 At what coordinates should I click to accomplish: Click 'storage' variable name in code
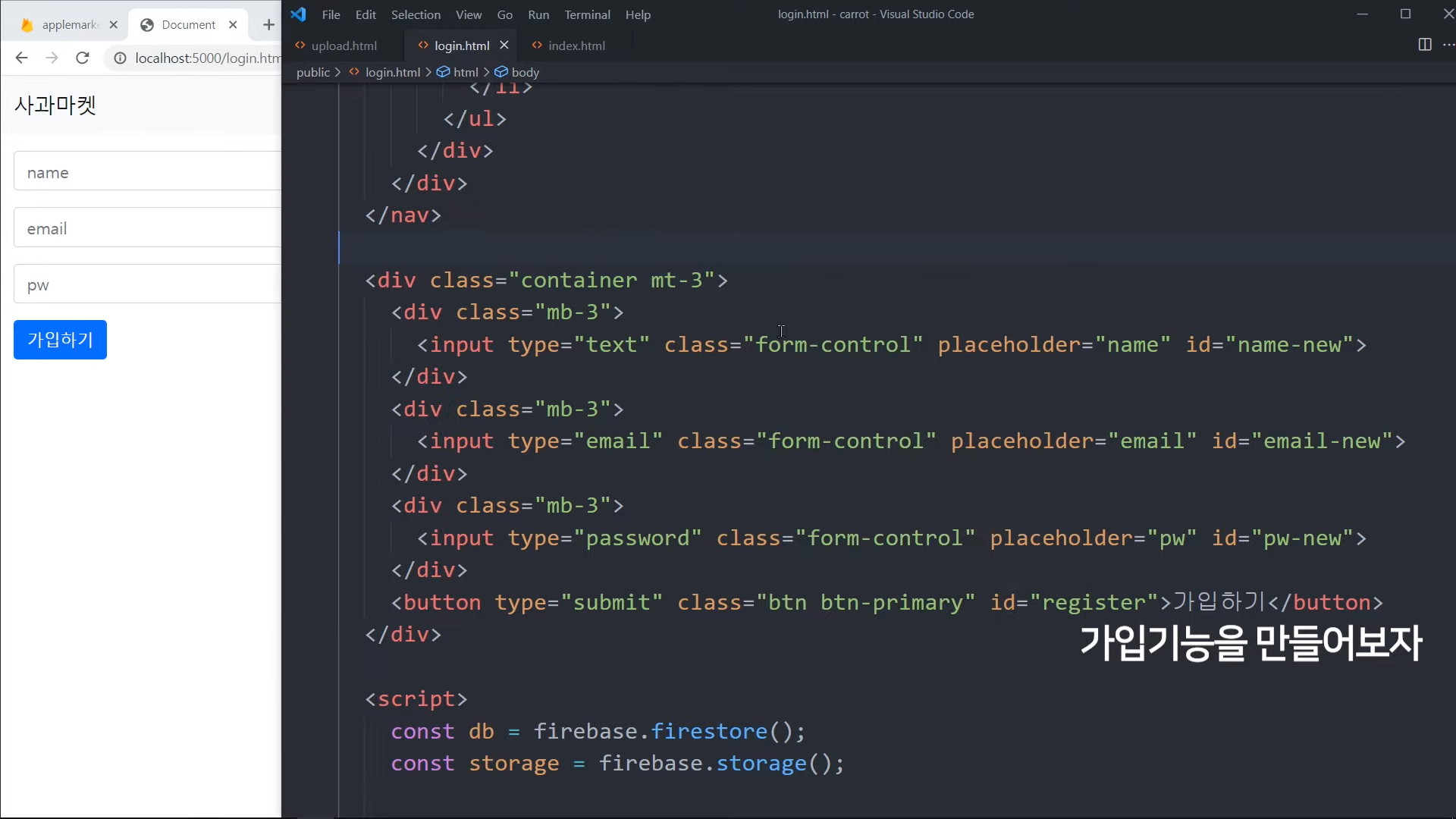(513, 764)
